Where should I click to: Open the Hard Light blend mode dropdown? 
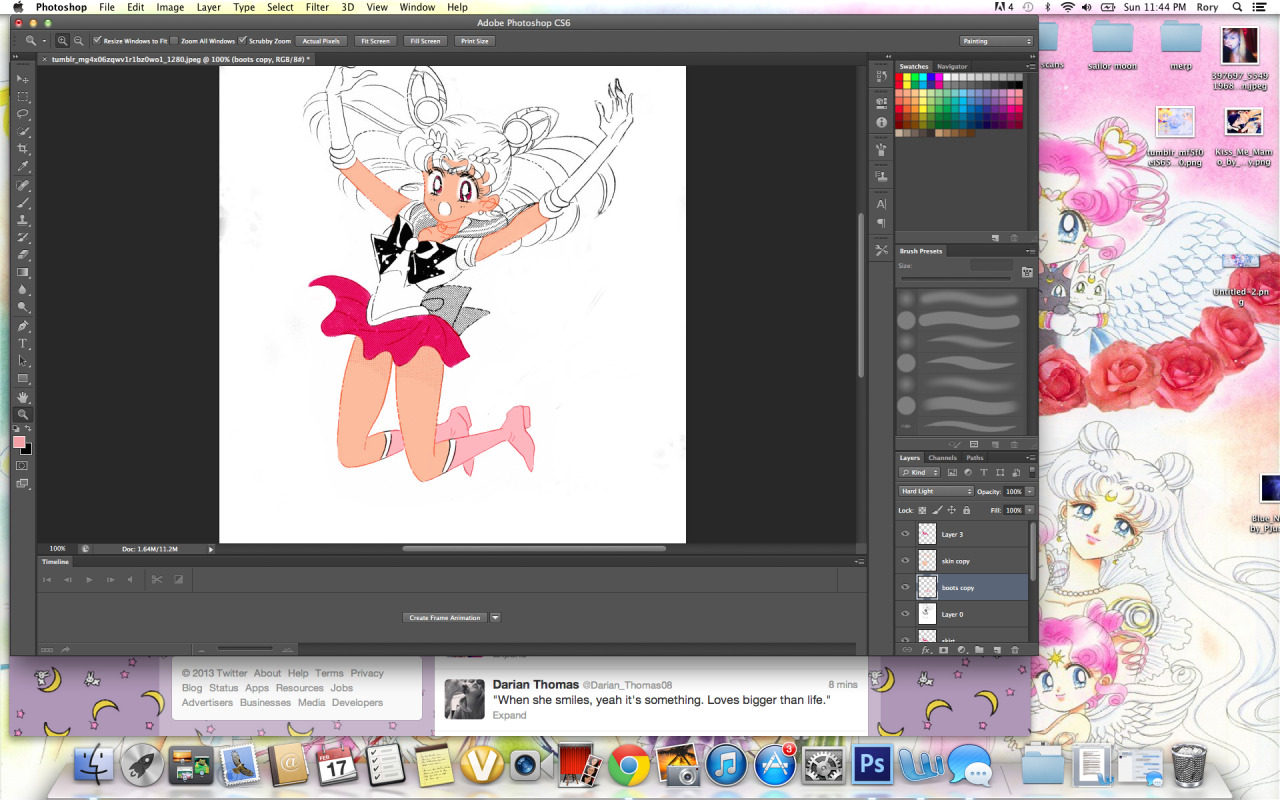coord(935,491)
